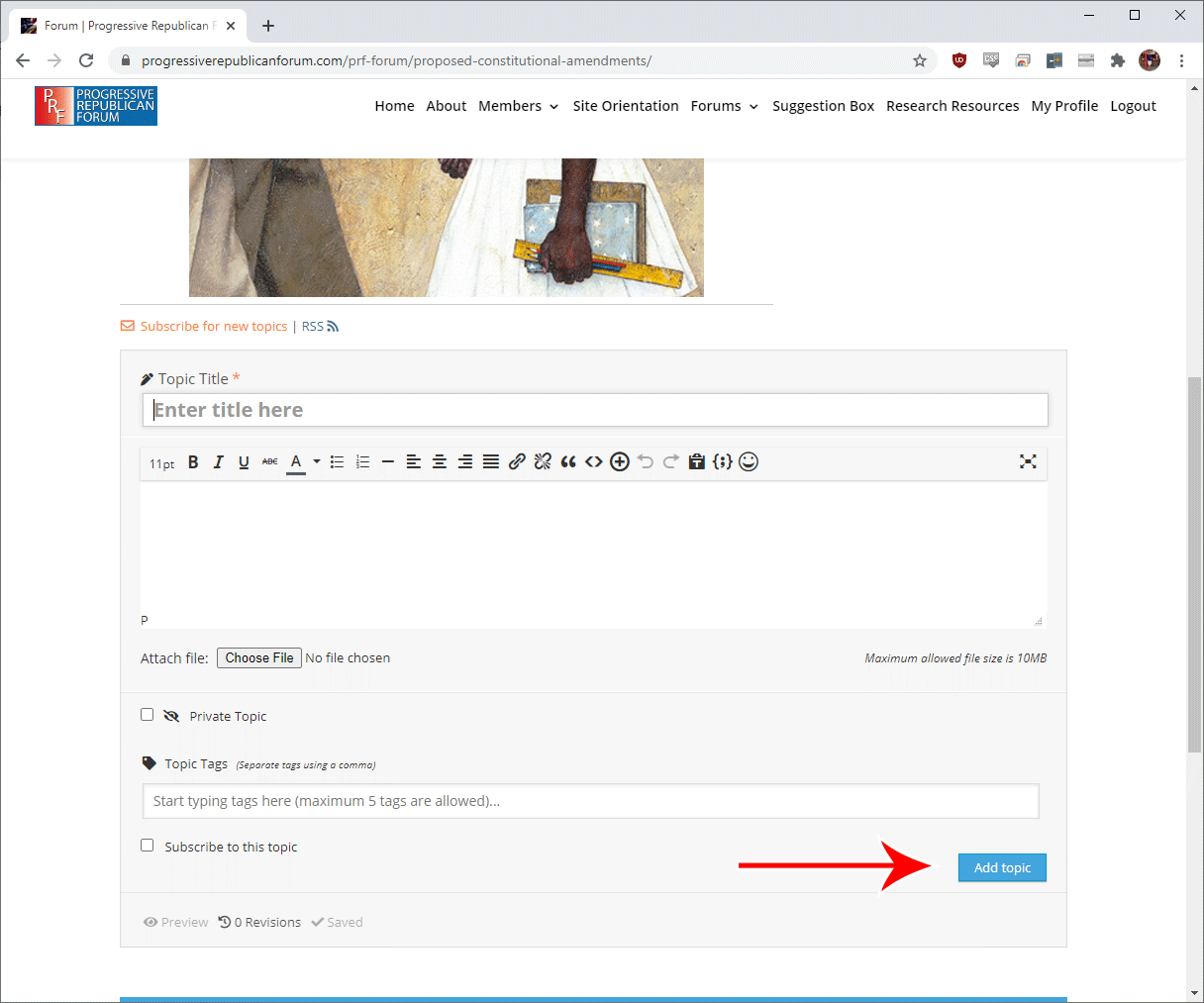Toggle fullscreen editor mode
The width and height of the screenshot is (1204, 1003).
tap(1028, 461)
